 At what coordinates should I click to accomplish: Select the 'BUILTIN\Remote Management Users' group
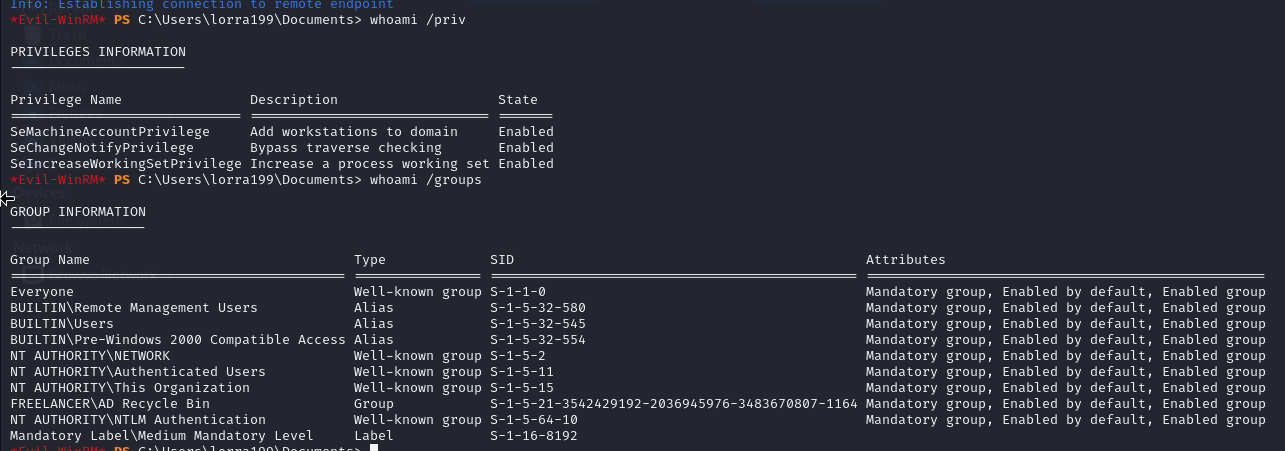134,308
